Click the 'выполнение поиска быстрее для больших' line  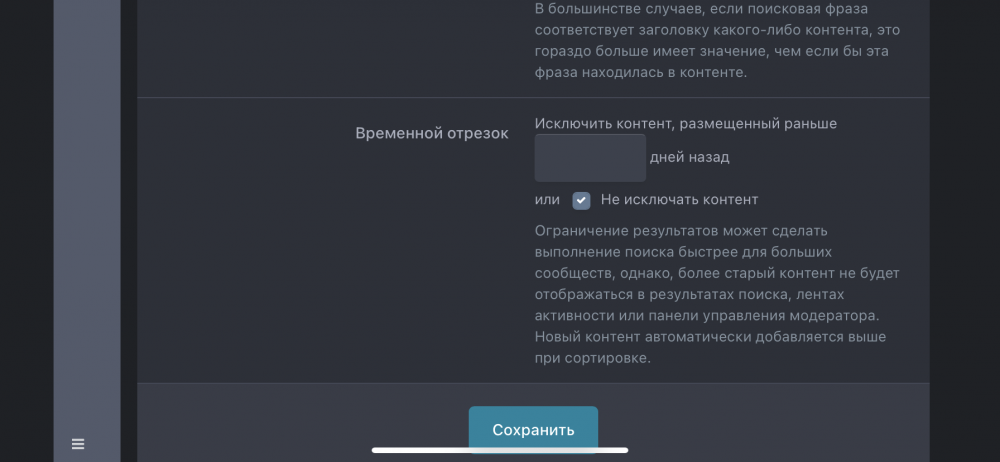tap(683, 252)
